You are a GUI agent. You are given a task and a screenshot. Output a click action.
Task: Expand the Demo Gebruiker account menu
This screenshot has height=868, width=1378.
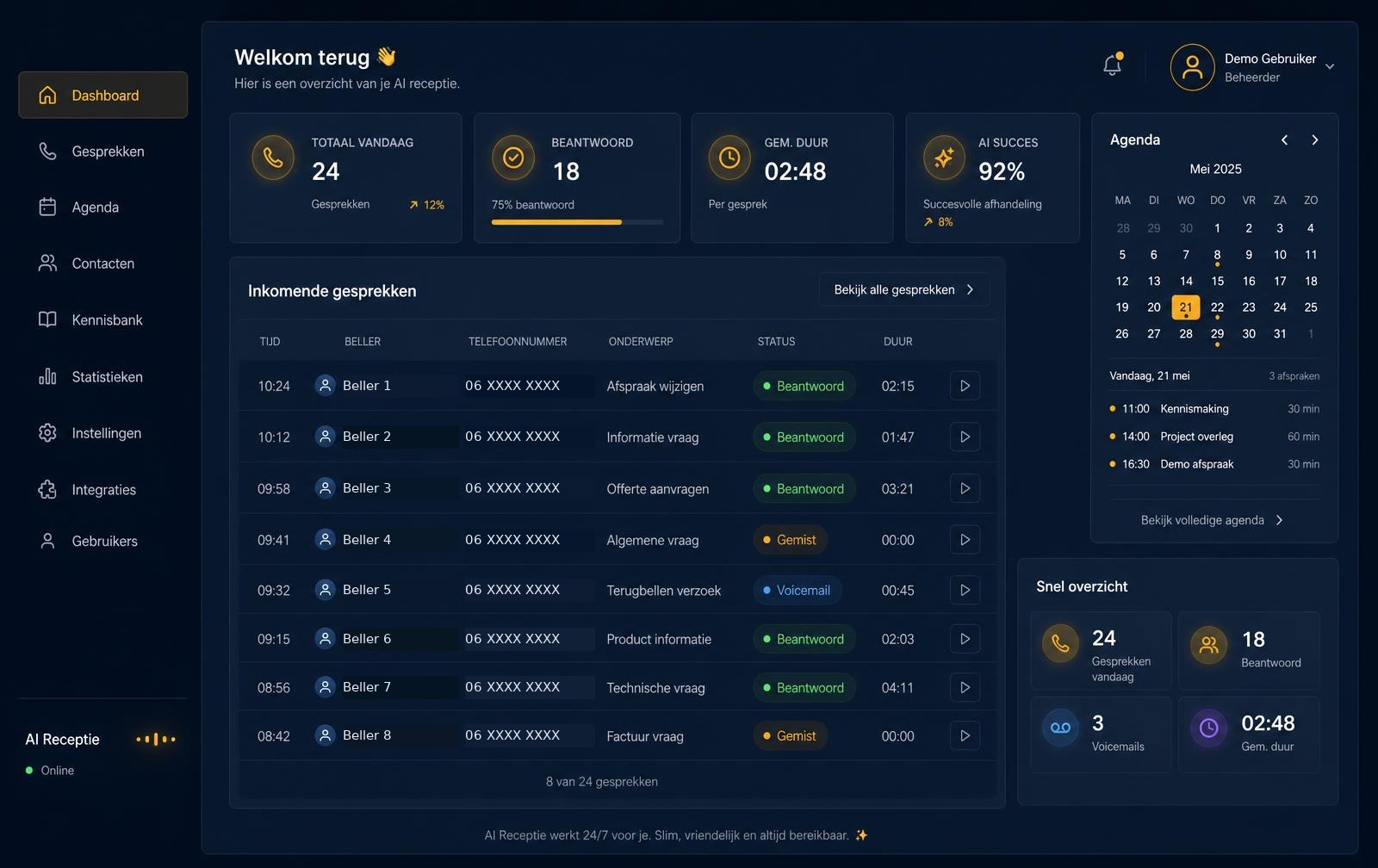[1330, 66]
